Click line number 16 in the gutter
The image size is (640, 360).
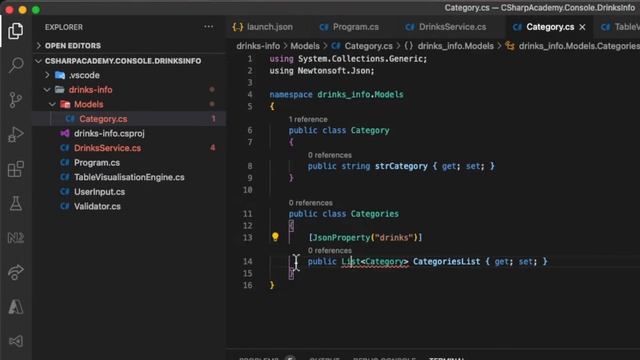coord(247,285)
